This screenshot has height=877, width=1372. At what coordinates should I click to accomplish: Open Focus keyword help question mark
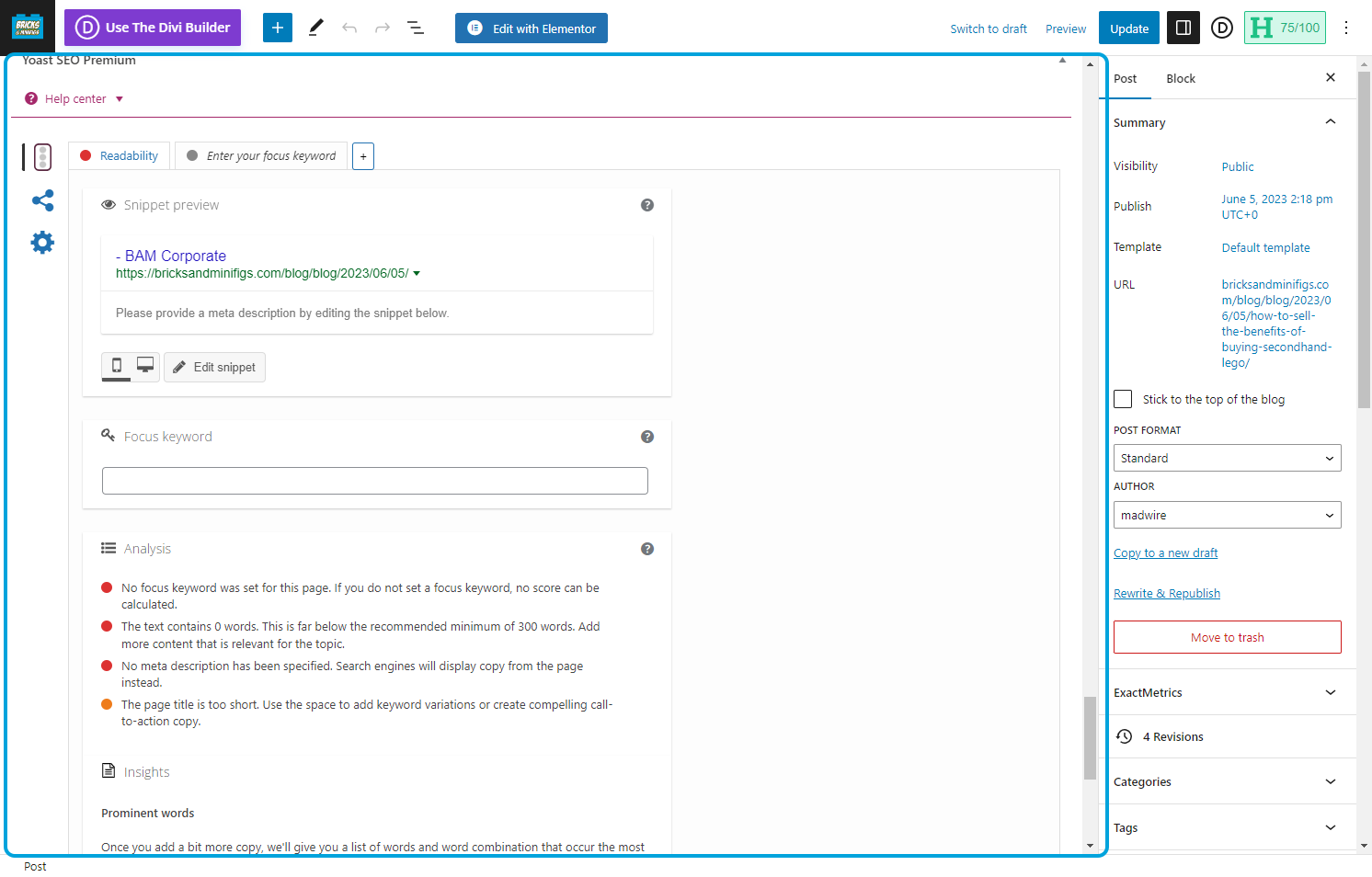point(647,437)
